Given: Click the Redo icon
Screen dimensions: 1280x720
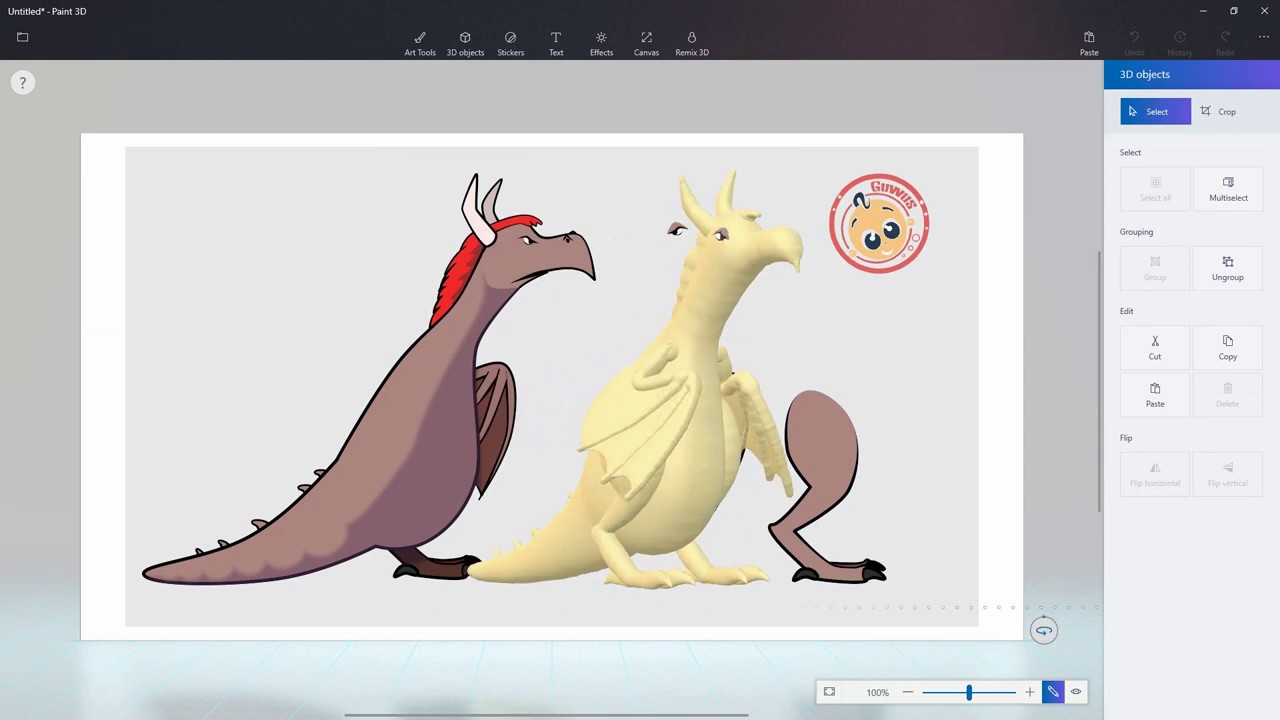Looking at the screenshot, I should tap(1225, 44).
